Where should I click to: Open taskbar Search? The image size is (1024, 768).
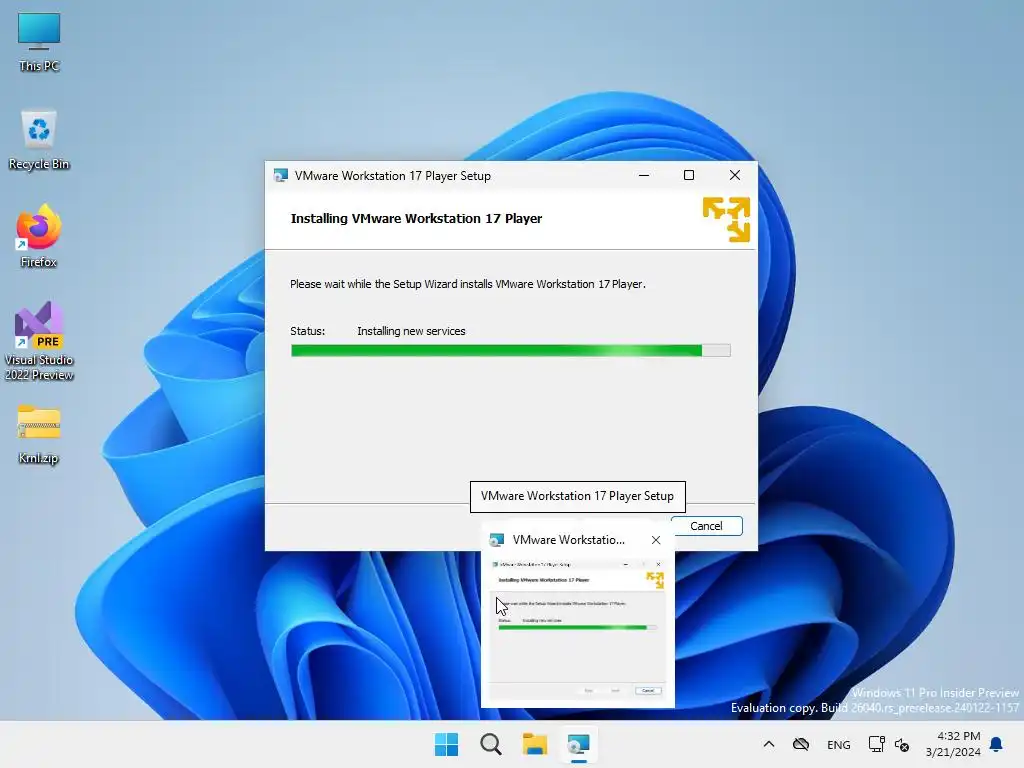490,744
